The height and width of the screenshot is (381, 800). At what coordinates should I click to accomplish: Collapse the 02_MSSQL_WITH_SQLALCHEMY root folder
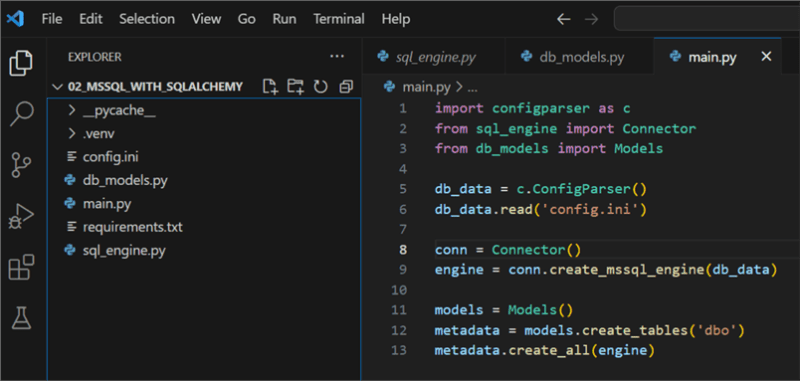pos(58,86)
